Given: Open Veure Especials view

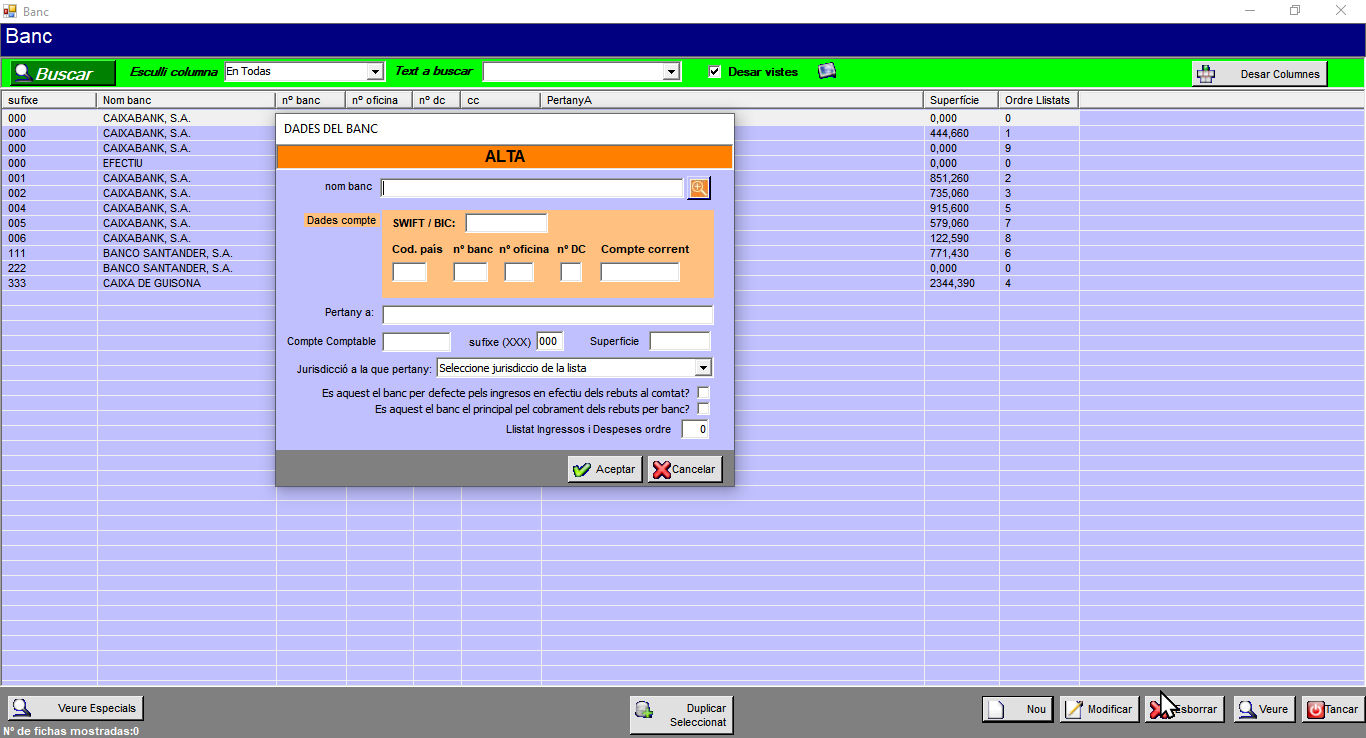Looking at the screenshot, I should (76, 708).
